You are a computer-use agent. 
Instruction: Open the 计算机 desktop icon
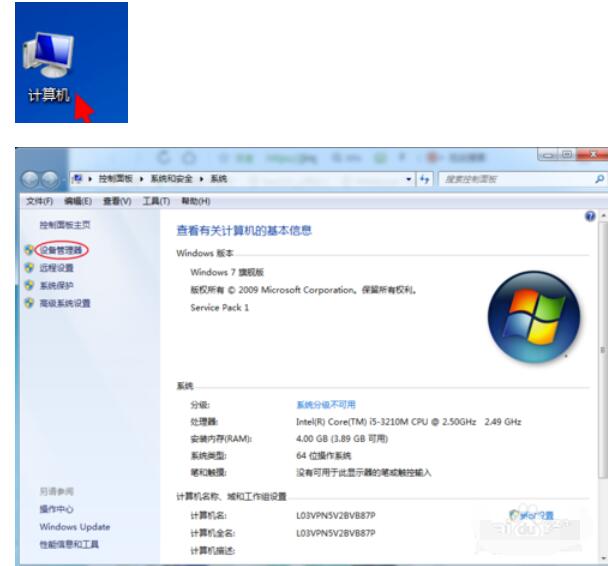coord(48,68)
